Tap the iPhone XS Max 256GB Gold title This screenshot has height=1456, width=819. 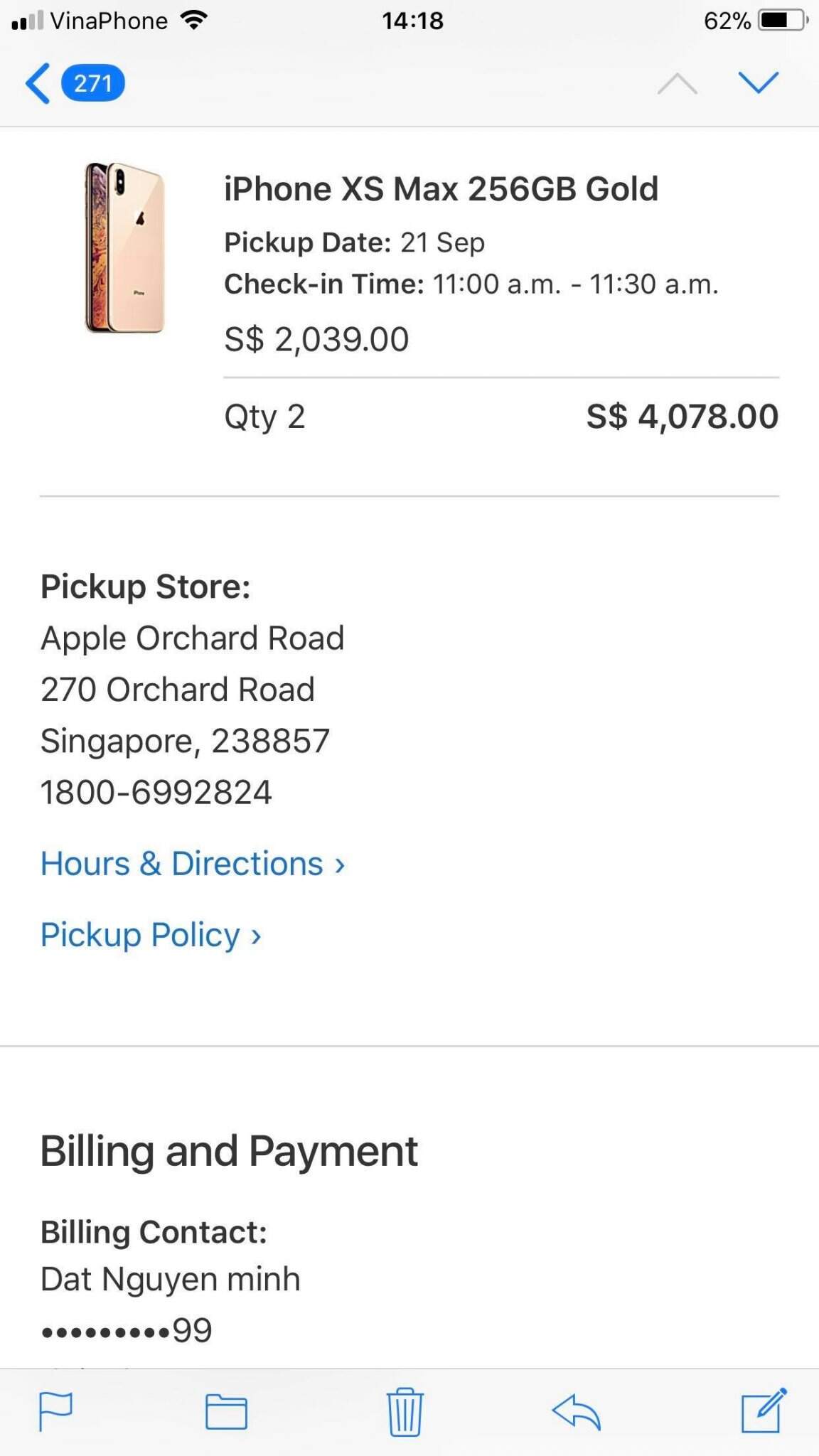click(441, 189)
